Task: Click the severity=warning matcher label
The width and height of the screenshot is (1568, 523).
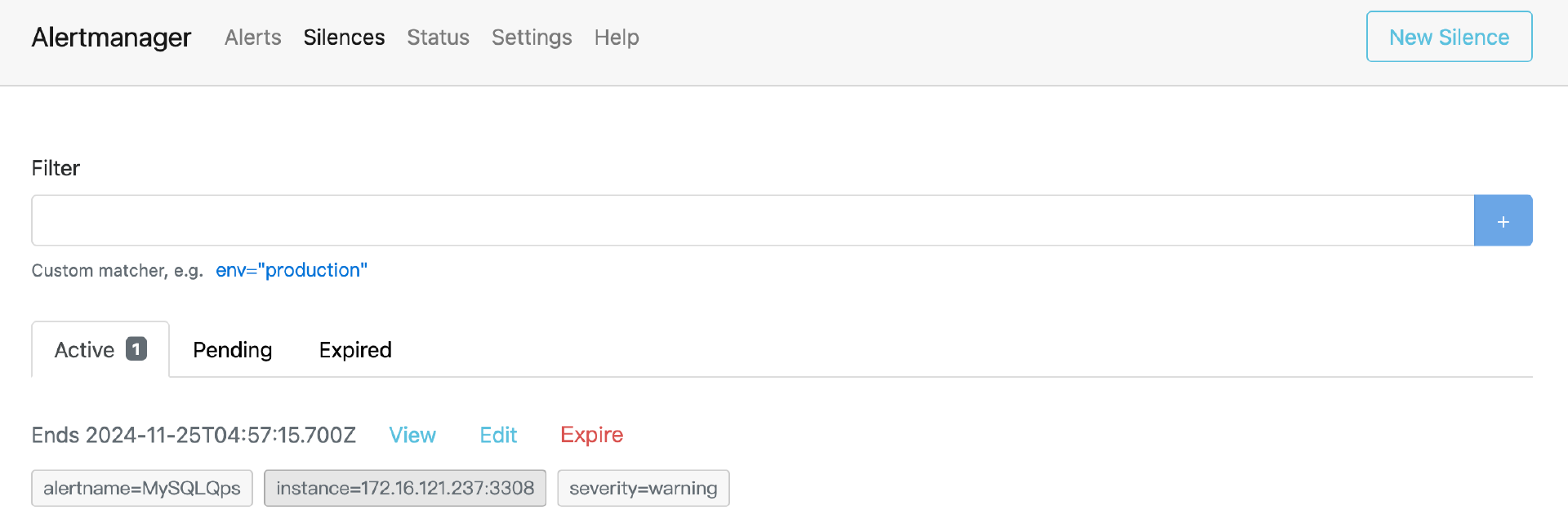Action: pyautogui.click(x=644, y=488)
